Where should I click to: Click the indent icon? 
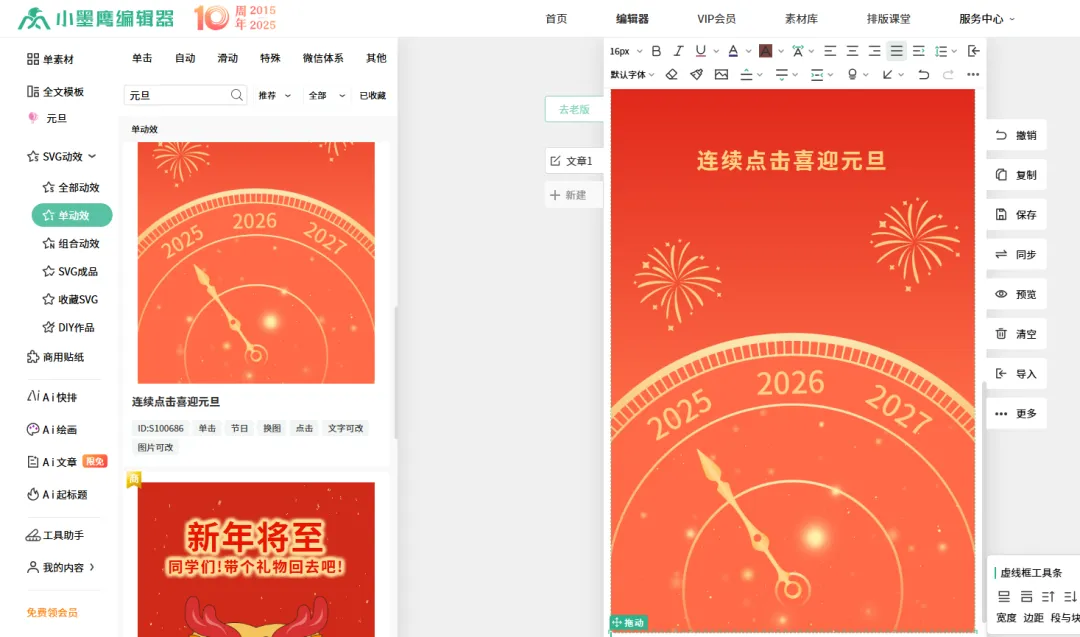(x=918, y=51)
